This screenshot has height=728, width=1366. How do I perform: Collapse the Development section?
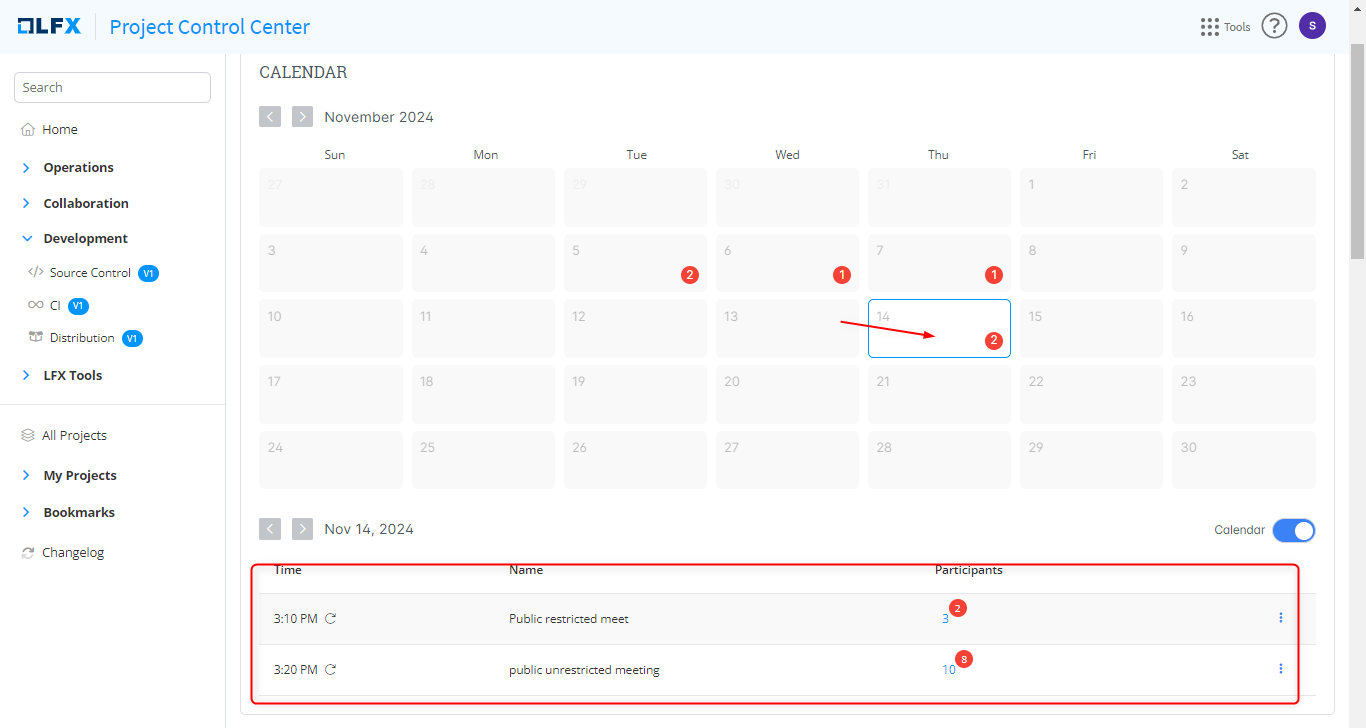85,239
